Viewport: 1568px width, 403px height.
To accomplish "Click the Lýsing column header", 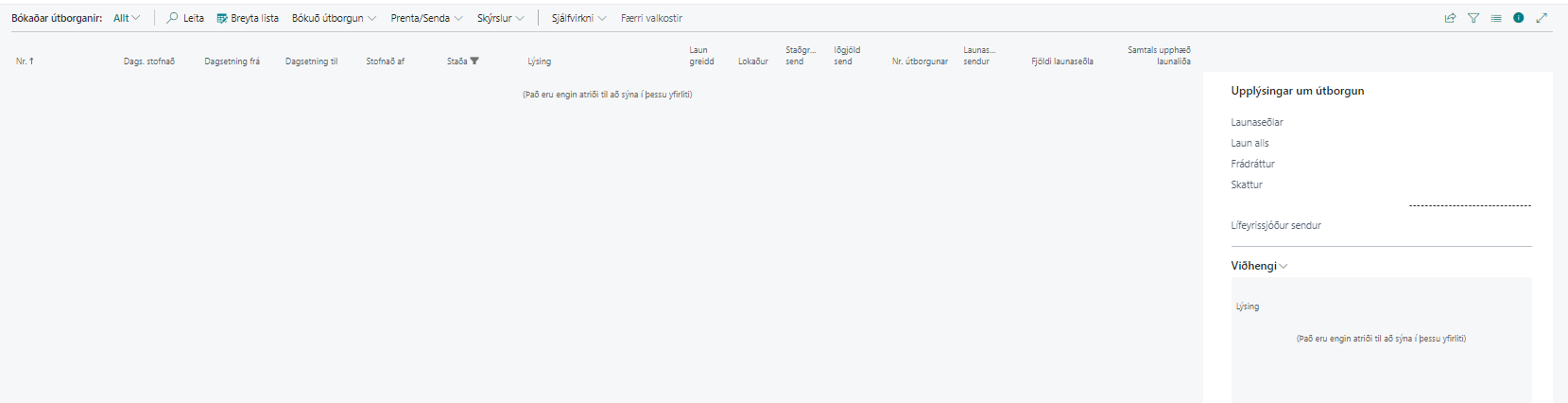I will 539,61.
